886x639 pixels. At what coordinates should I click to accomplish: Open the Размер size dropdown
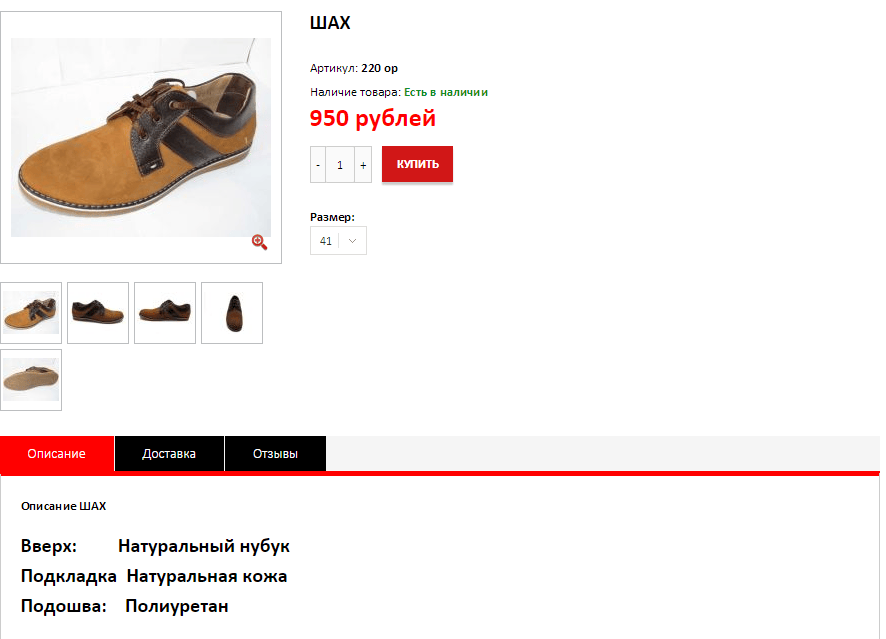pos(338,241)
